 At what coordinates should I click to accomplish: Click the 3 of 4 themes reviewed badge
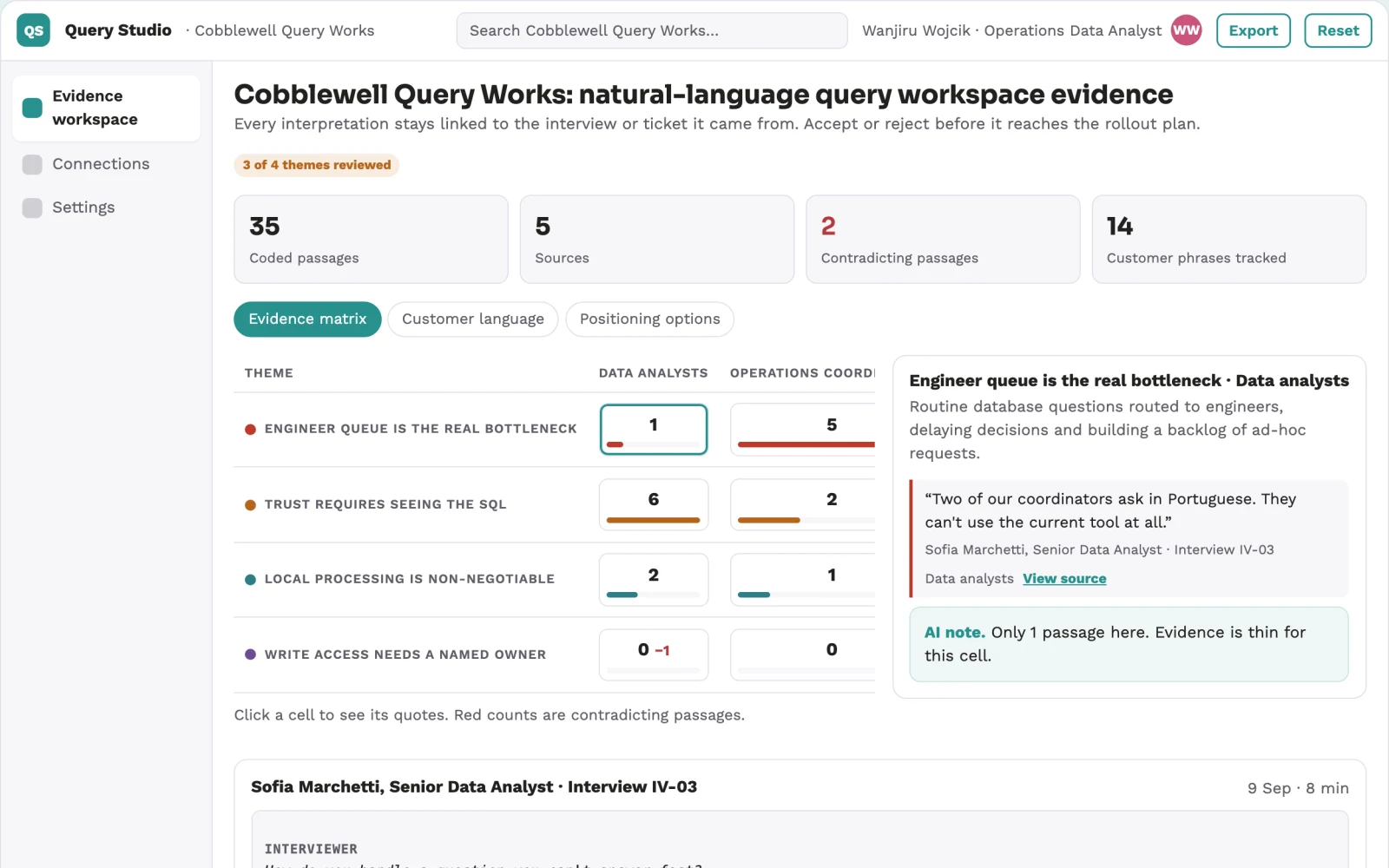coord(317,165)
